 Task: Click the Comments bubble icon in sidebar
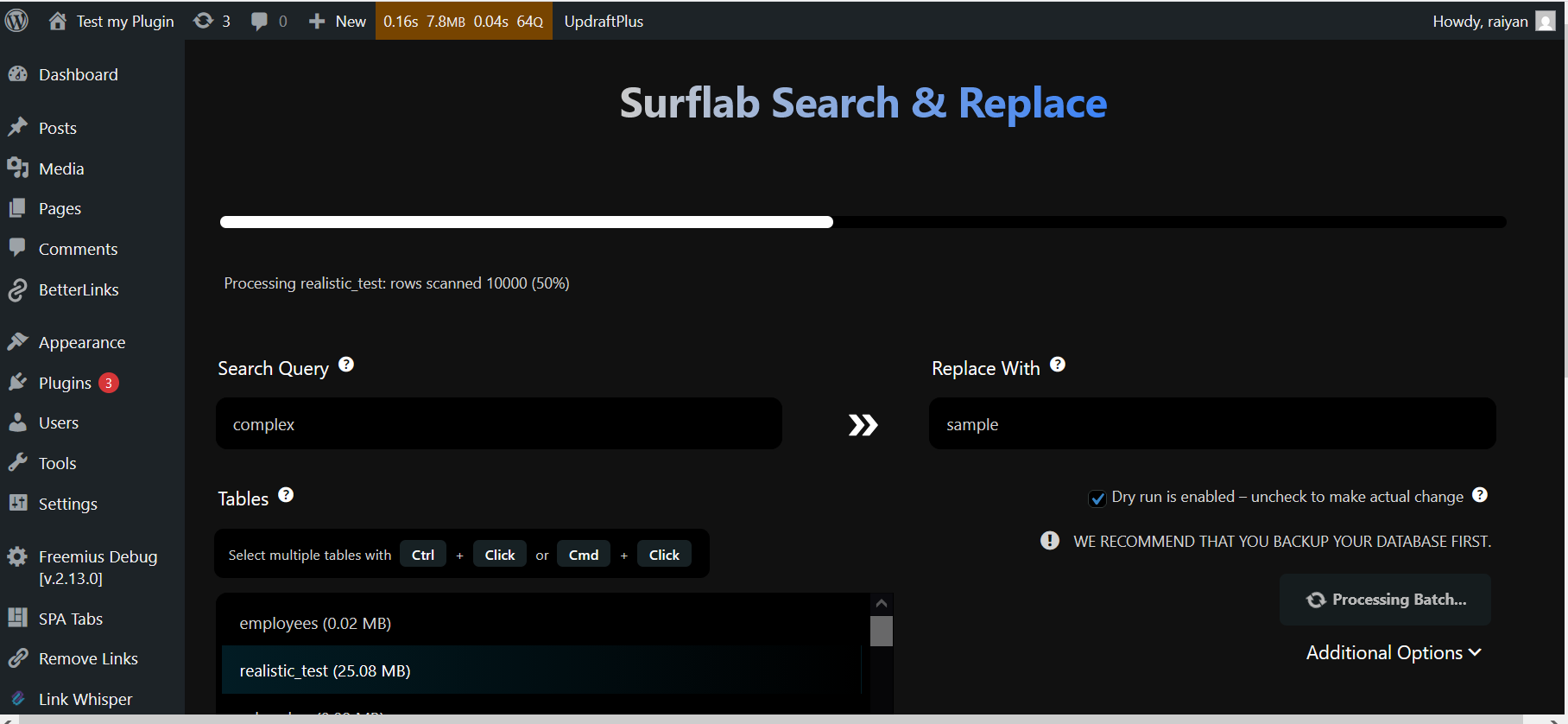click(18, 248)
